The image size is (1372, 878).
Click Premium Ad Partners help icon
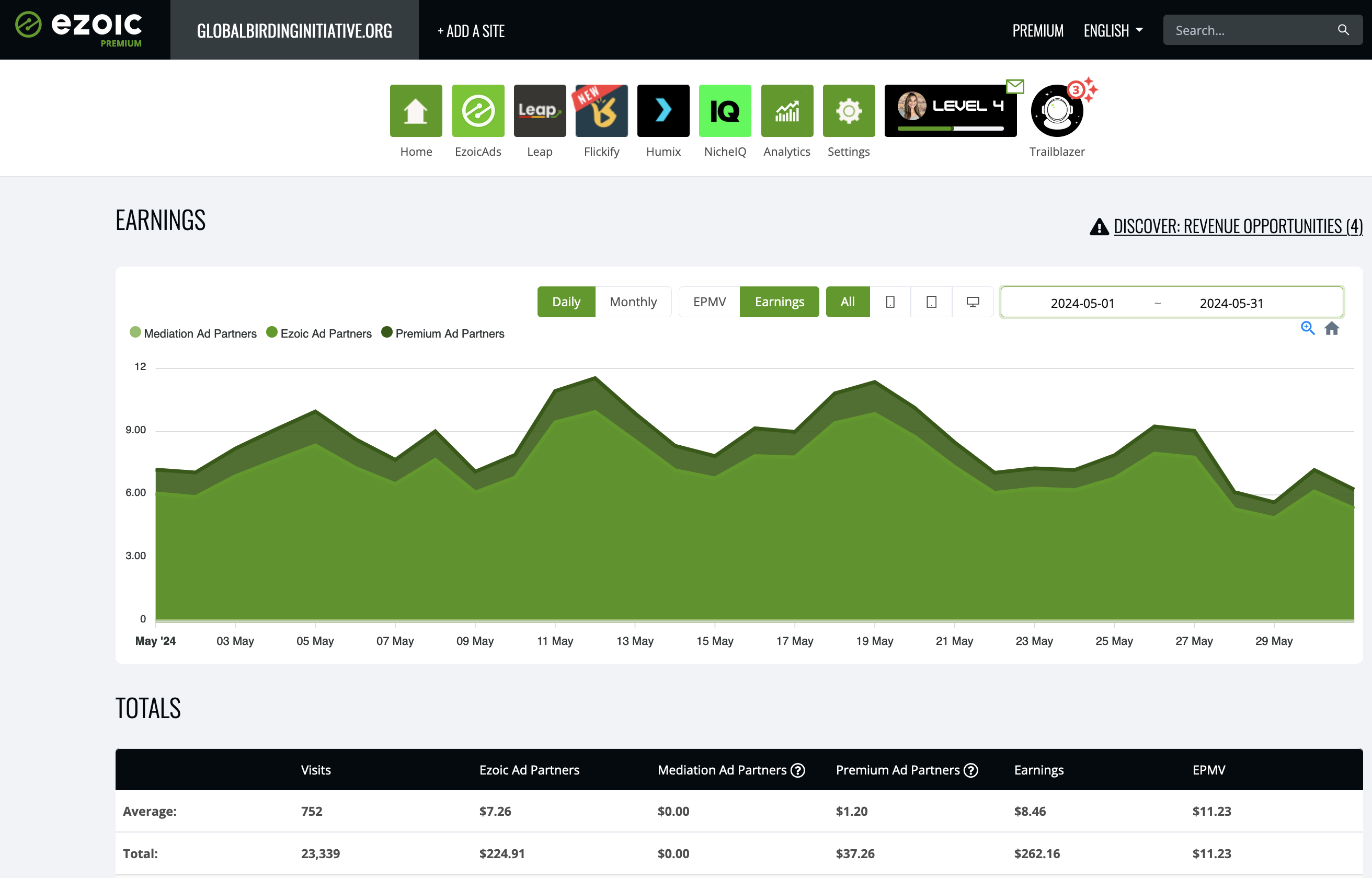click(970, 770)
